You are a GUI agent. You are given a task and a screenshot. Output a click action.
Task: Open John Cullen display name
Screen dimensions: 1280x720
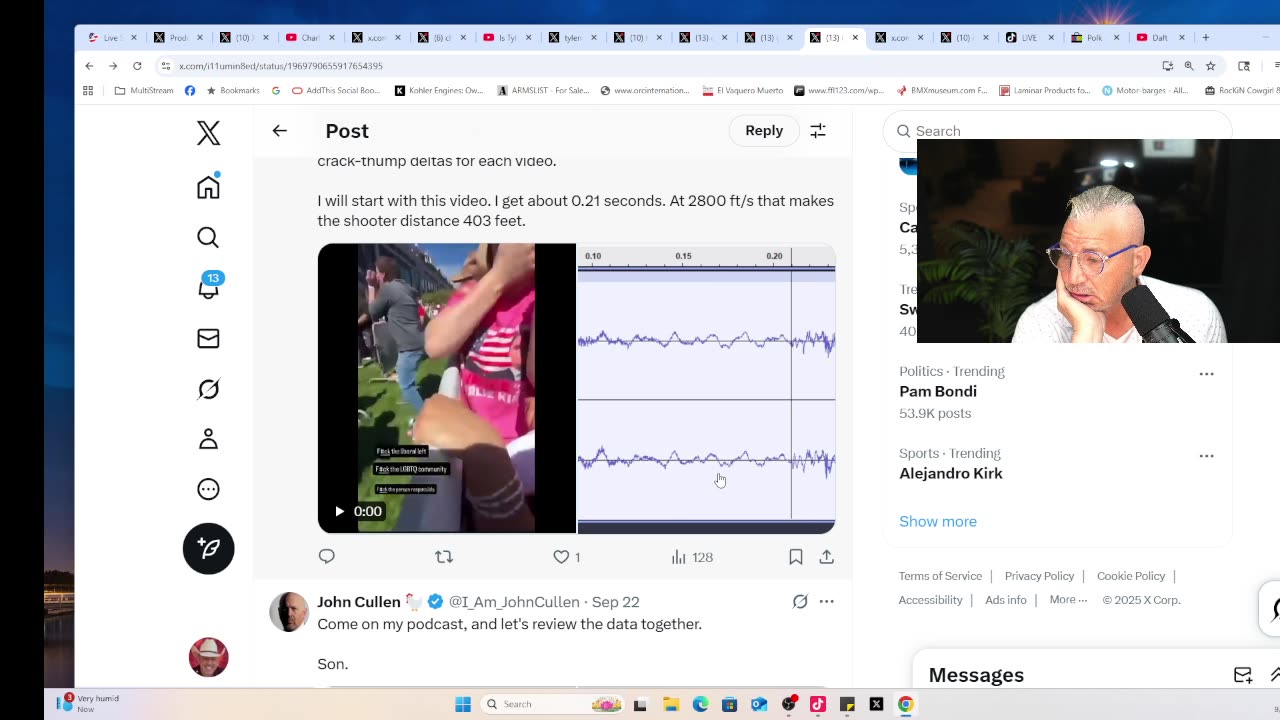point(359,602)
